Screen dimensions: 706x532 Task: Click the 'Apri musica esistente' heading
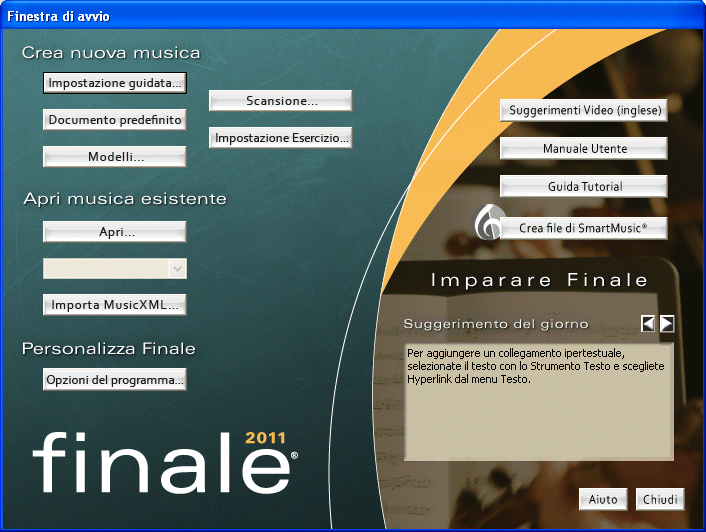click(125, 198)
